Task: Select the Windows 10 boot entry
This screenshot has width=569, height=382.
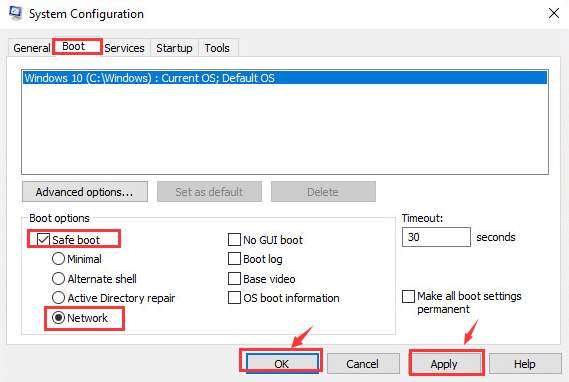Action: tap(285, 78)
